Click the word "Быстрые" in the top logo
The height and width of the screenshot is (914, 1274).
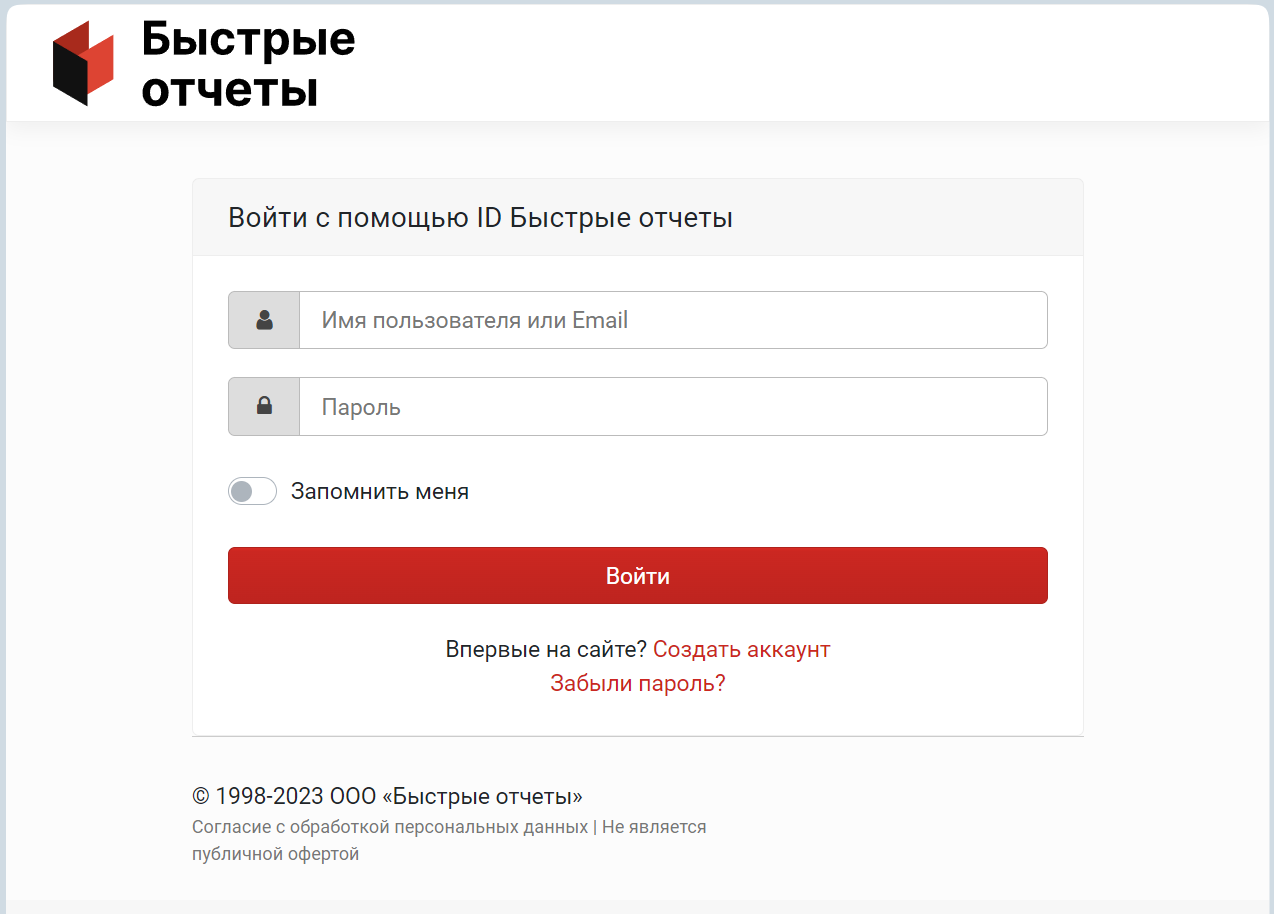point(248,39)
